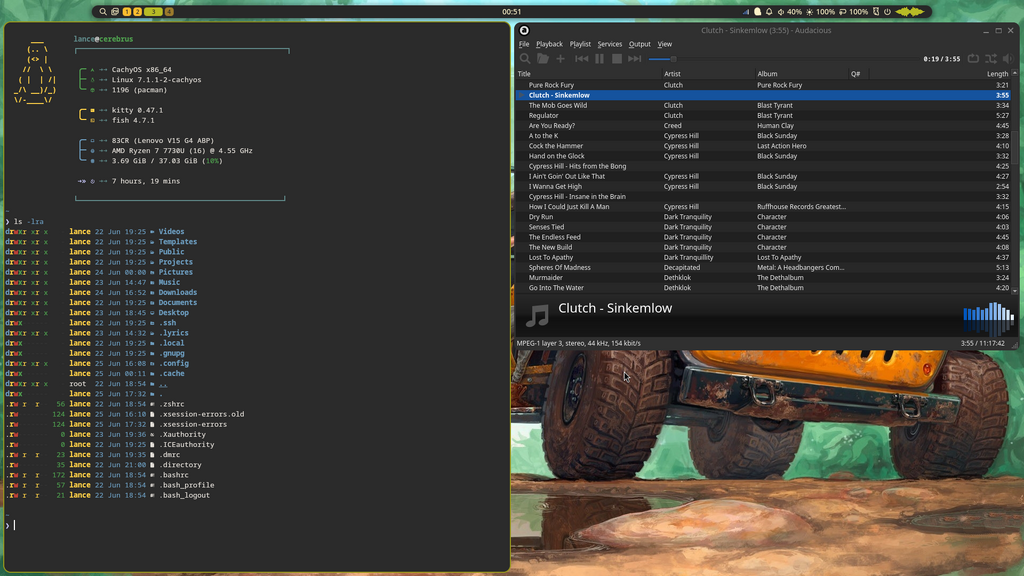Click the top bar window overview icon
Viewport: 1024px width, 576px height.
[x=115, y=12]
